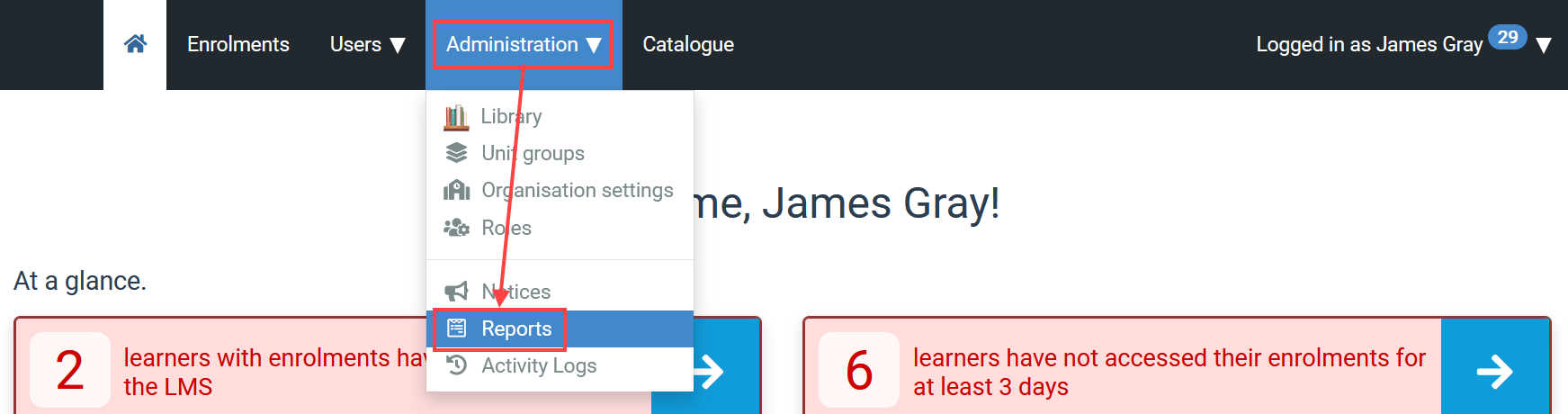Collapse the Administration dropdown menu
The height and width of the screenshot is (414, 1568).
pos(524,45)
